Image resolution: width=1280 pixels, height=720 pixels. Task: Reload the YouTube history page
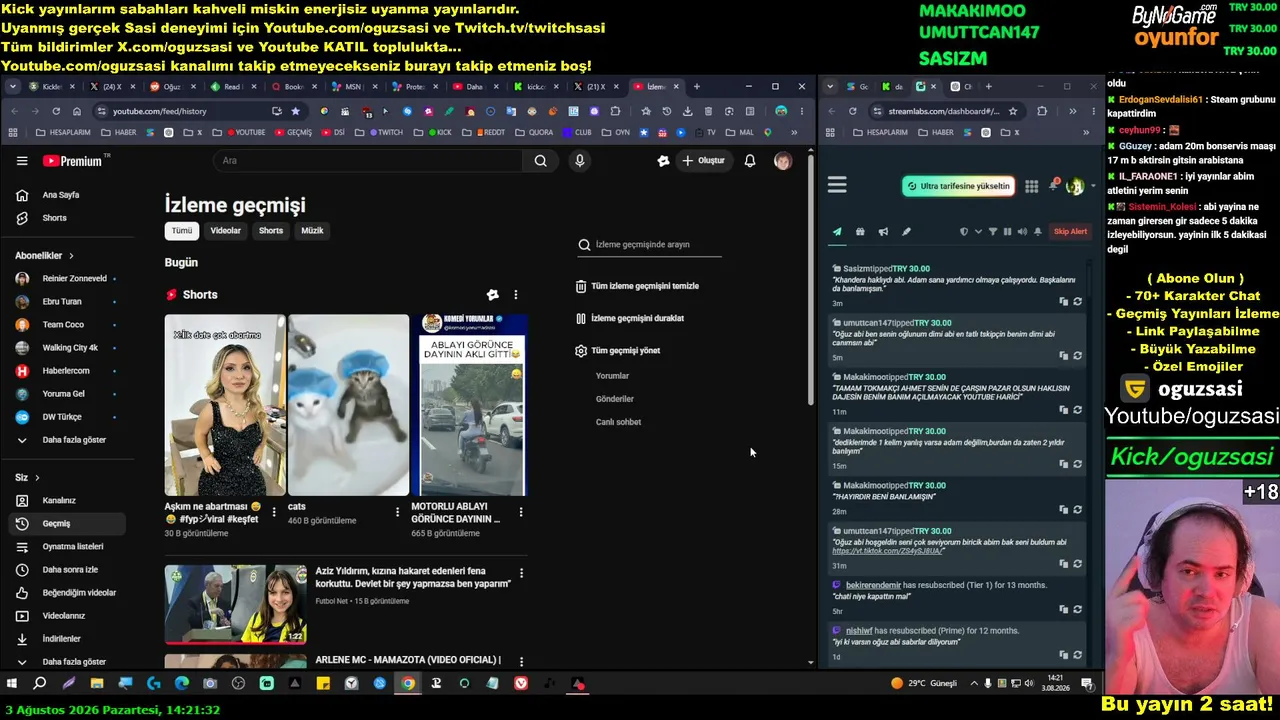pos(56,111)
